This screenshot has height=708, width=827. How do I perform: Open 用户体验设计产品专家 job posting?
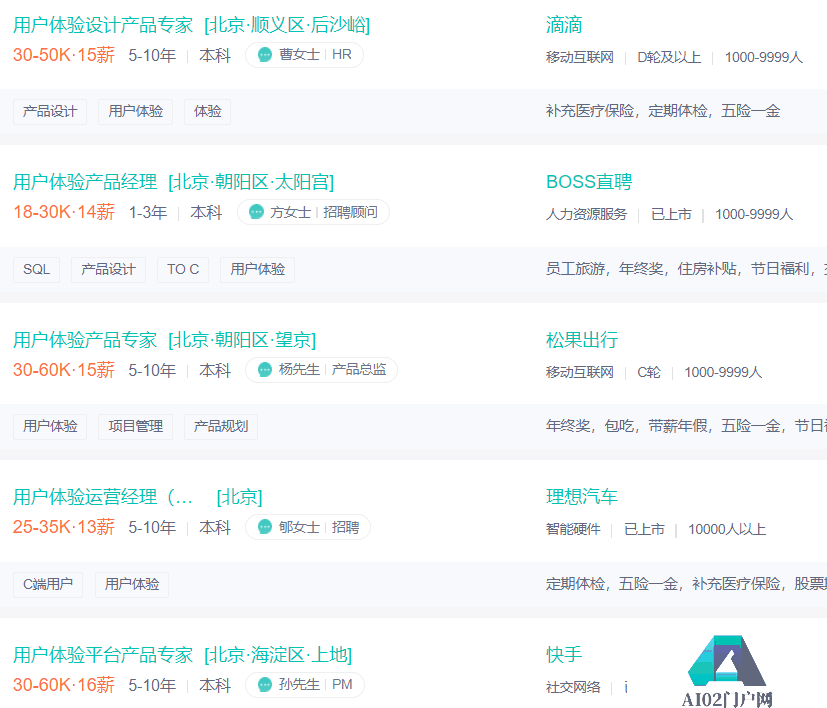102,25
